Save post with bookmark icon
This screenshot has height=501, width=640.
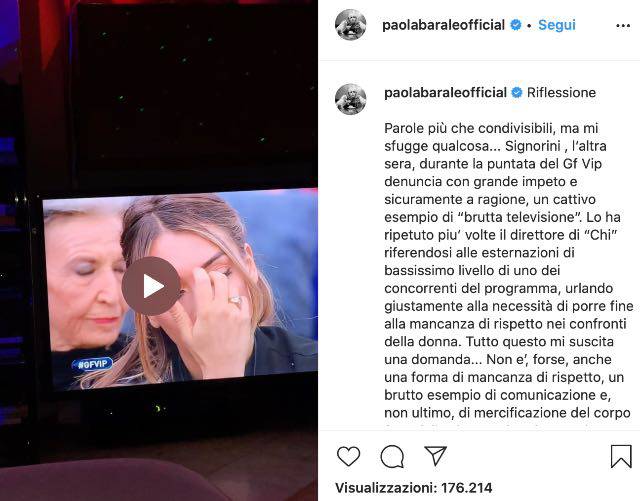click(x=621, y=456)
